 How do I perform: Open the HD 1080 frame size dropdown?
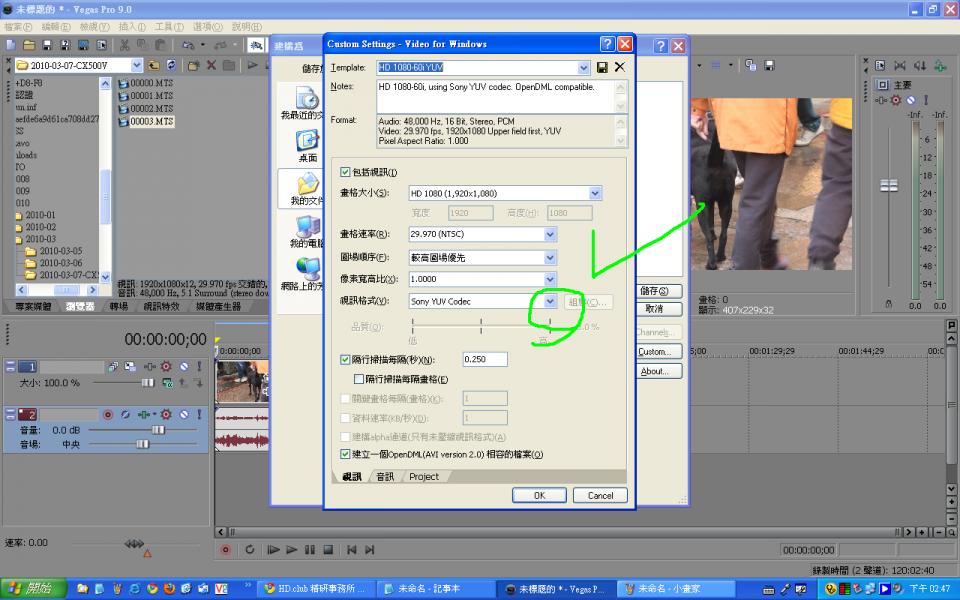[x=595, y=193]
